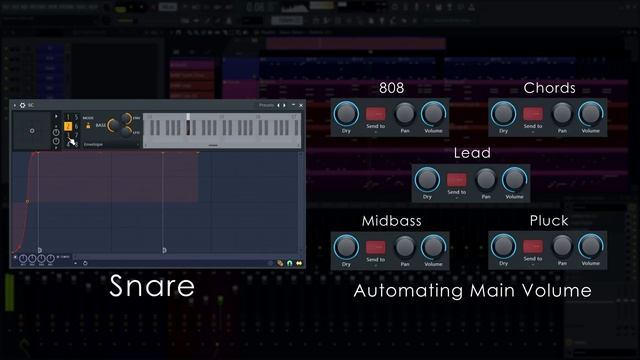Open the 808 Send to button
Viewport: 640px width, 360px height.
pos(376,114)
